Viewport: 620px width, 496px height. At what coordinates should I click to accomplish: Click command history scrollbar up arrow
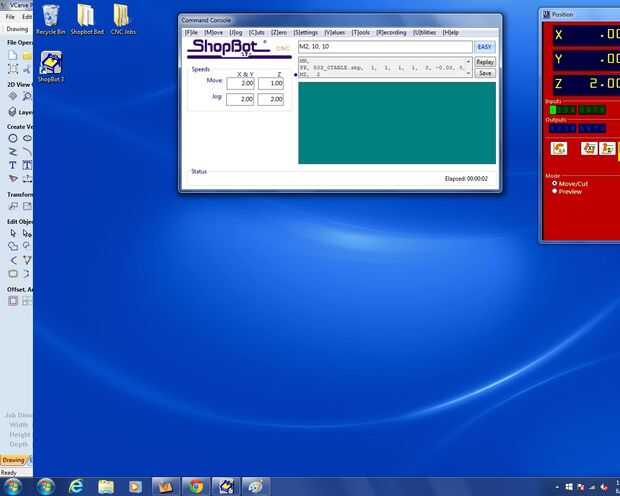click(x=468, y=61)
